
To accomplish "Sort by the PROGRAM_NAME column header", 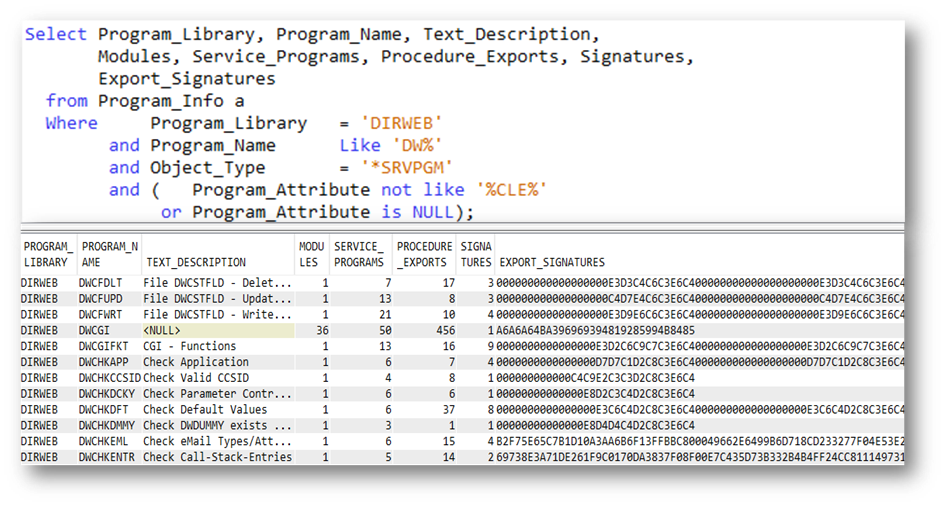I will [109, 254].
